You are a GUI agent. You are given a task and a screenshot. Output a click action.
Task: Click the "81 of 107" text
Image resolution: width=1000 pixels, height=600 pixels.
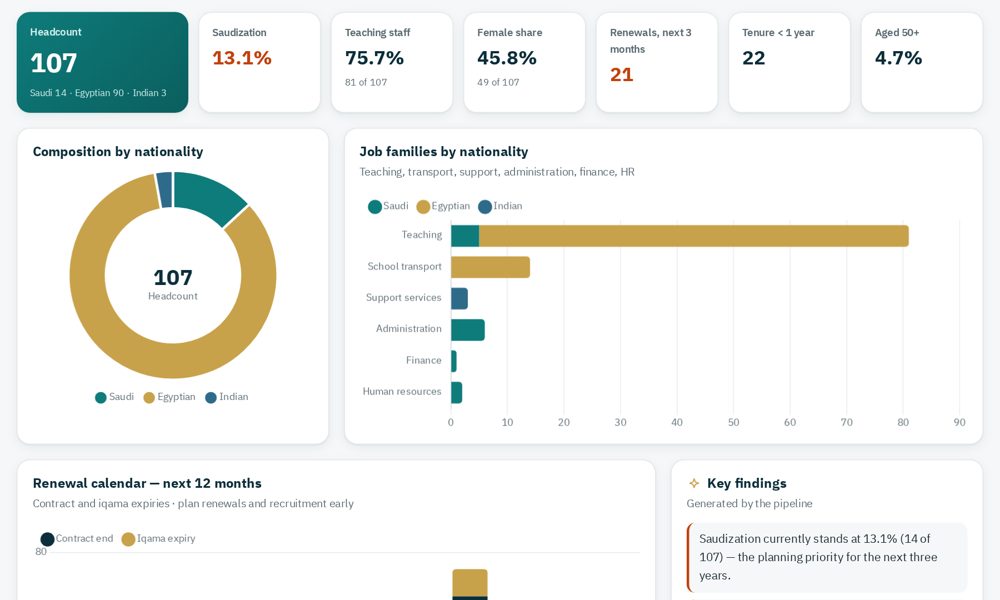(366, 82)
